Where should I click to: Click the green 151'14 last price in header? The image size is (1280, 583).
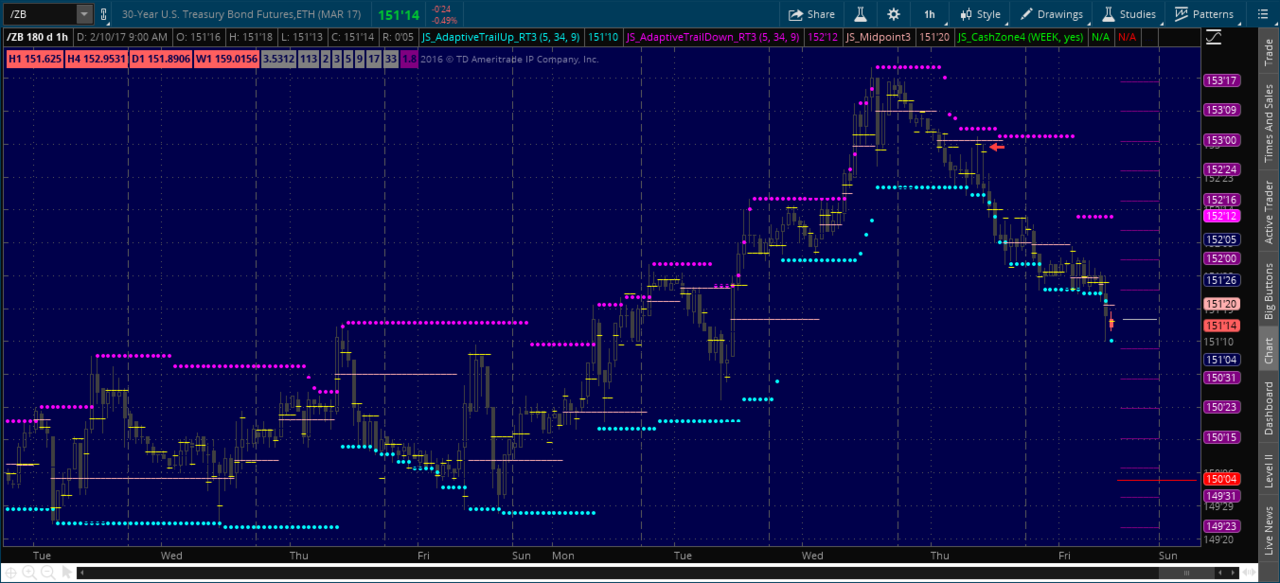click(x=397, y=14)
